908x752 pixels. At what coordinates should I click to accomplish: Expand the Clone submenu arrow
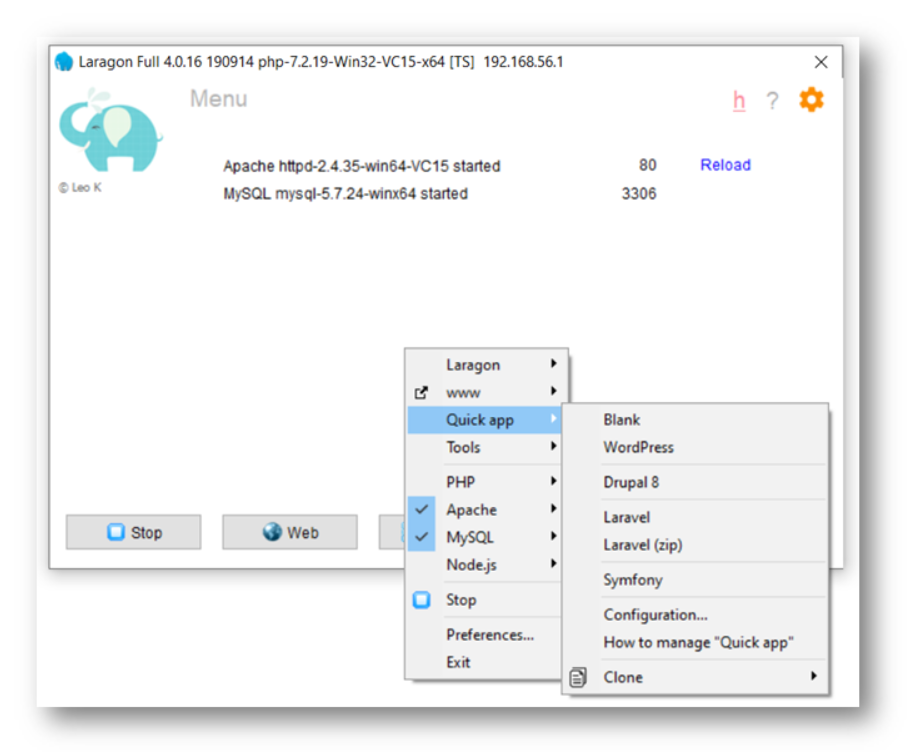pos(814,676)
